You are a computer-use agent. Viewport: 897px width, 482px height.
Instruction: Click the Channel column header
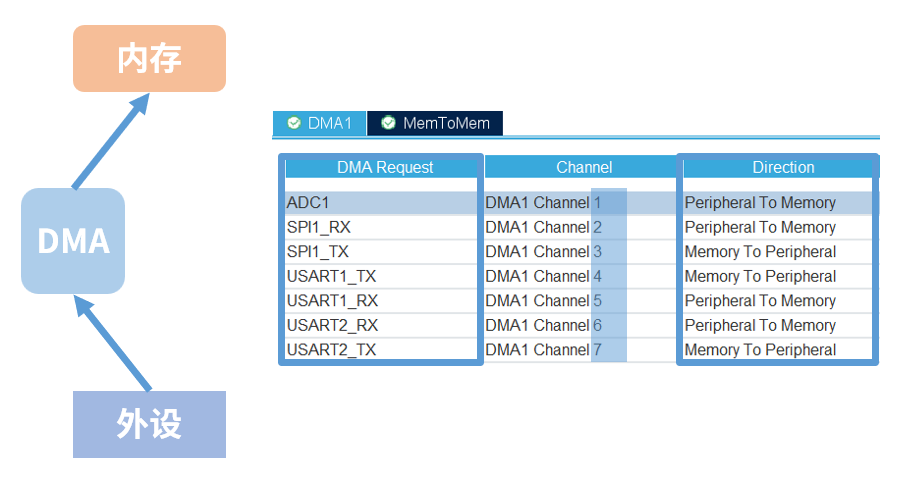(x=584, y=167)
